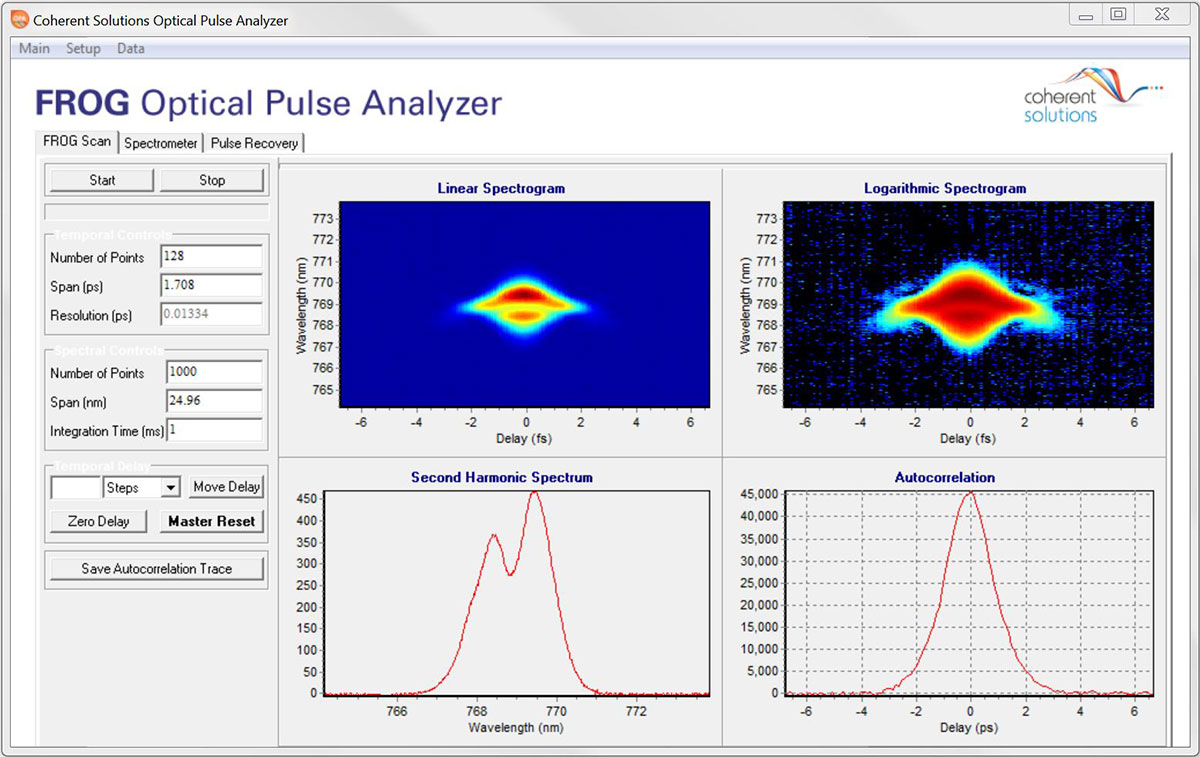The image size is (1200, 757).
Task: Click the Integration Time (ms) field
Action: tap(215, 430)
